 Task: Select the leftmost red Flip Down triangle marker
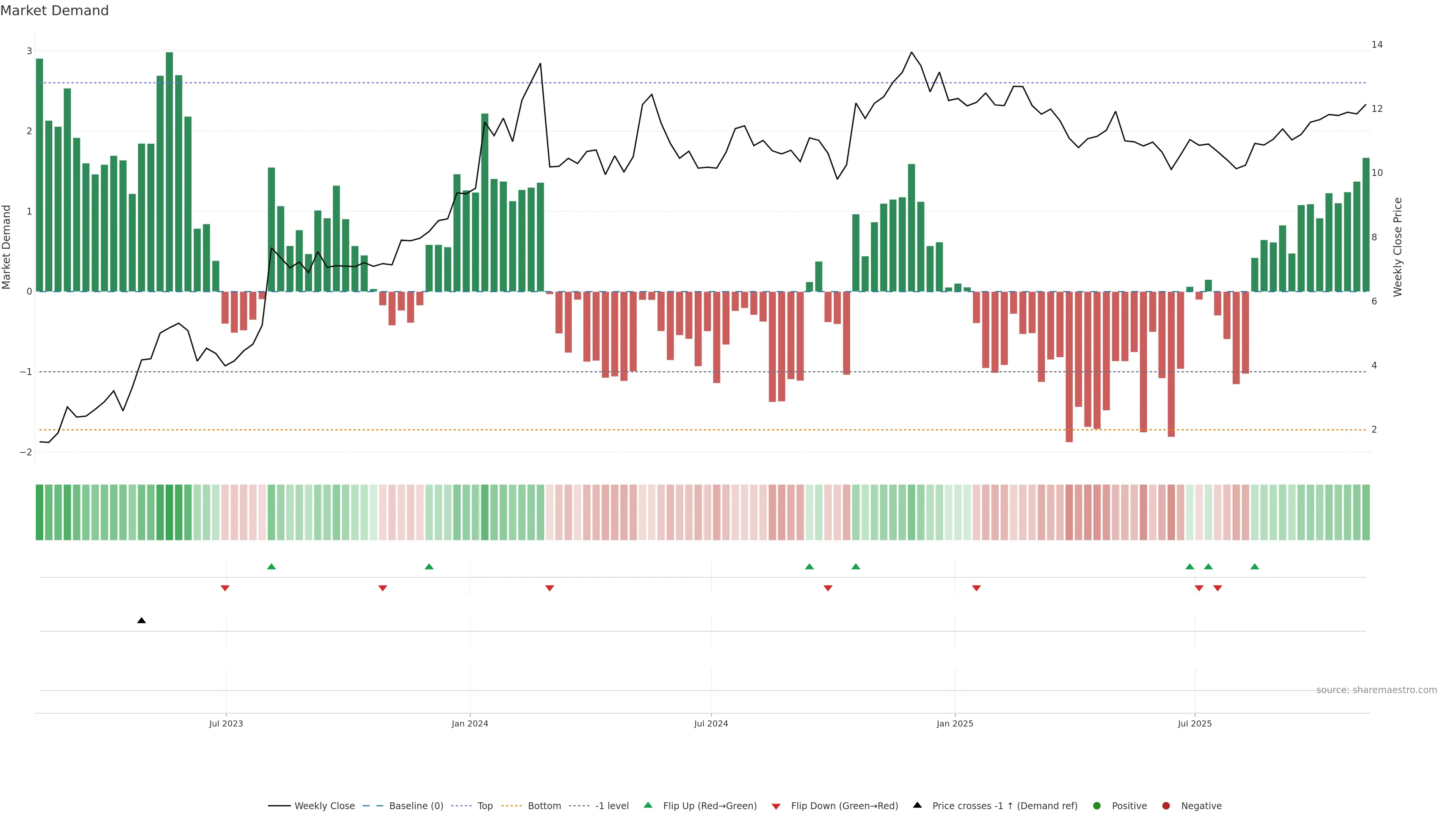(225, 588)
